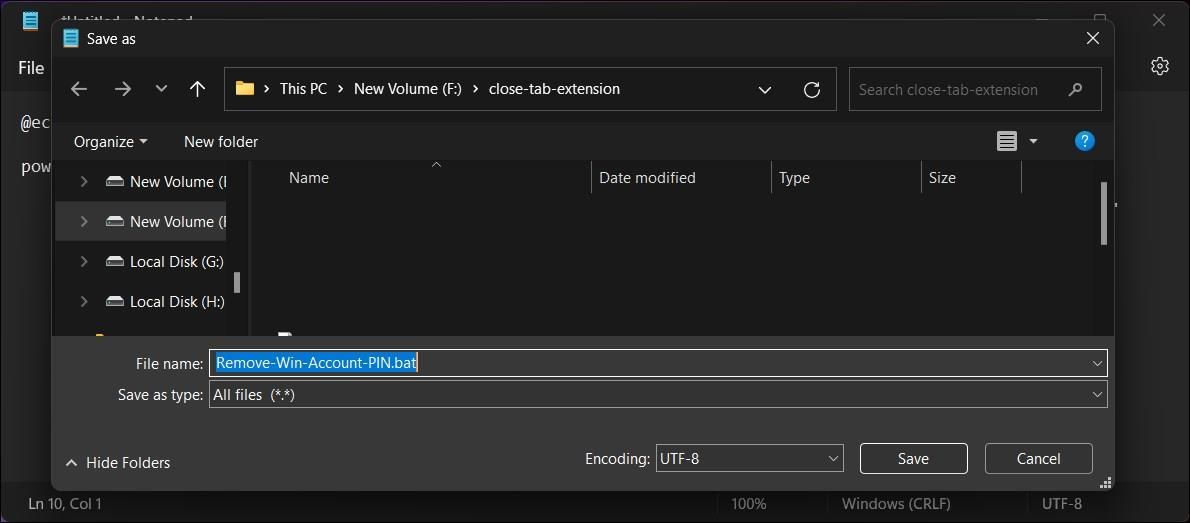Select New Volume (F:) in breadcrumb

pos(408,89)
